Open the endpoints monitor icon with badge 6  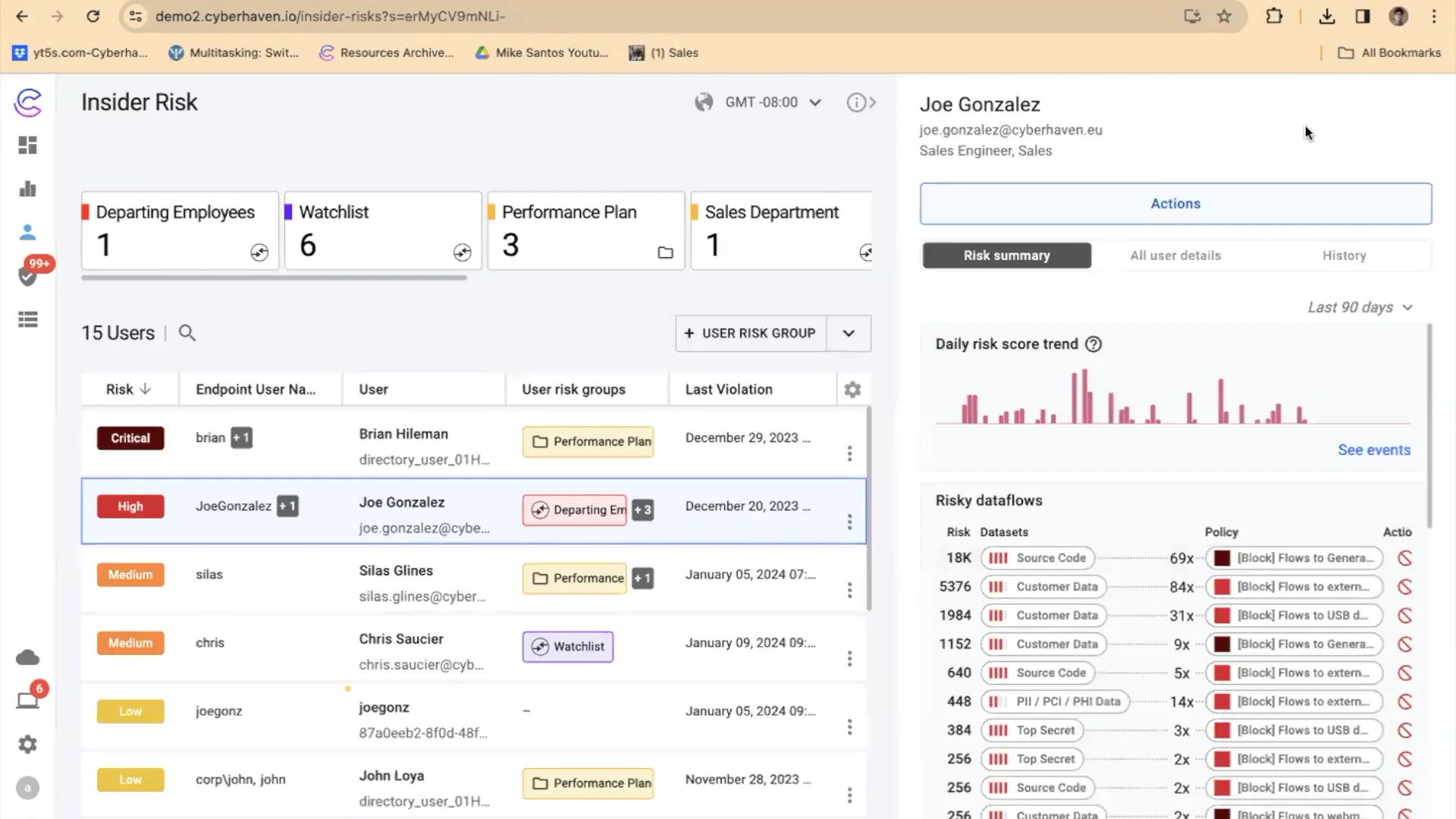(28, 700)
